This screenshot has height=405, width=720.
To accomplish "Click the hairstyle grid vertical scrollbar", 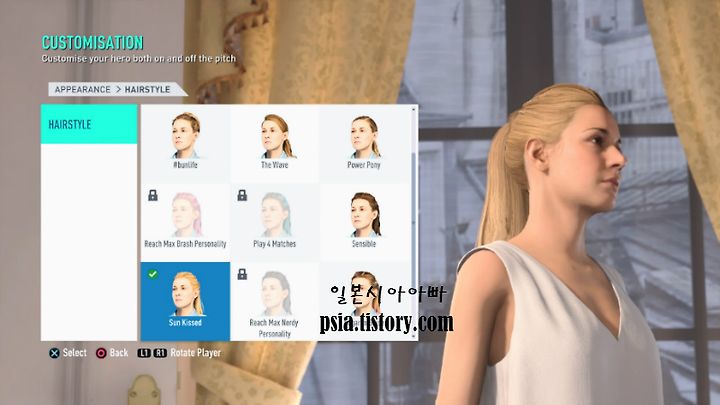I will (x=414, y=222).
